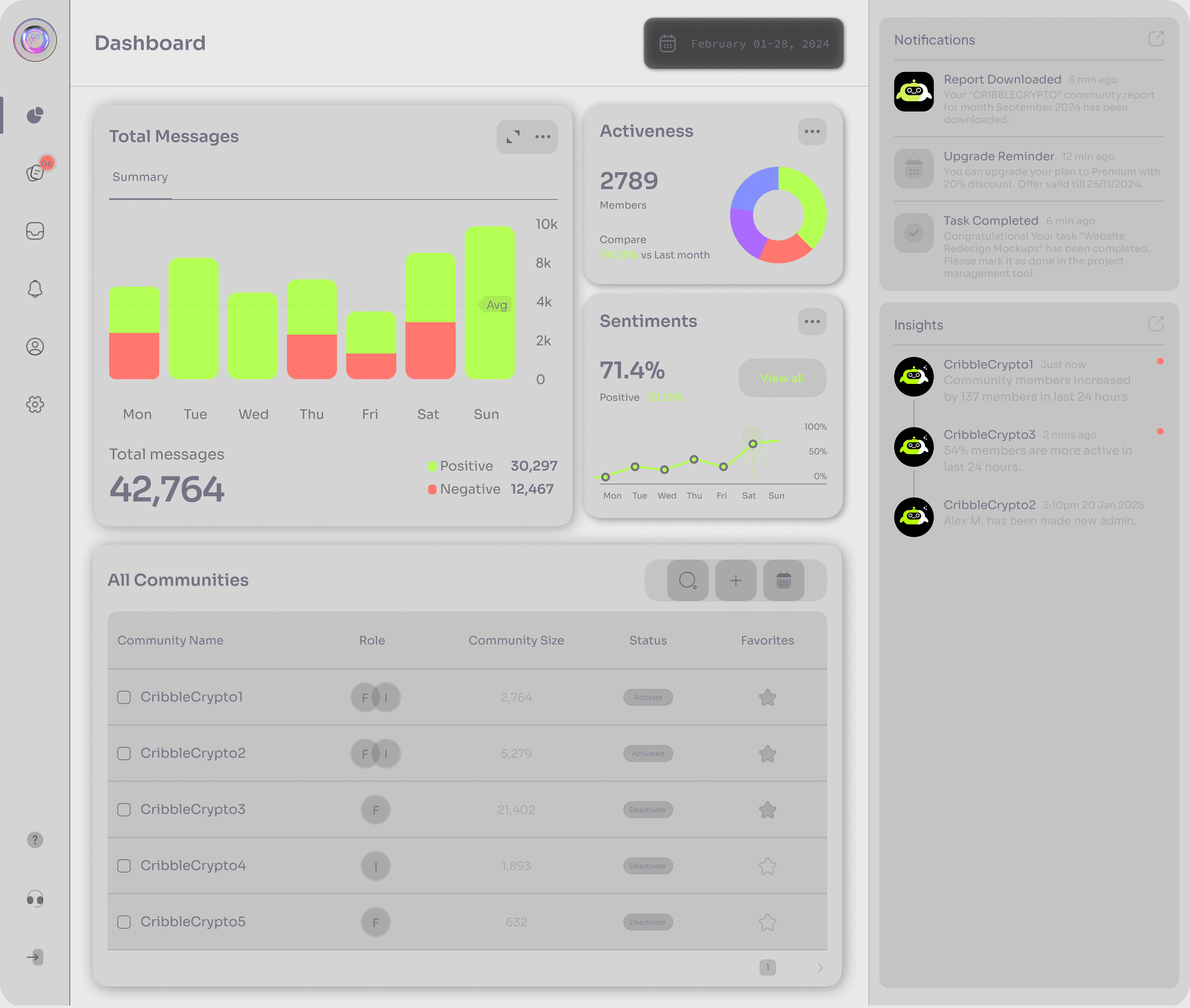1190x1008 pixels.
Task: Check the CribbleCrypto1 row checkbox
Action: click(124, 697)
